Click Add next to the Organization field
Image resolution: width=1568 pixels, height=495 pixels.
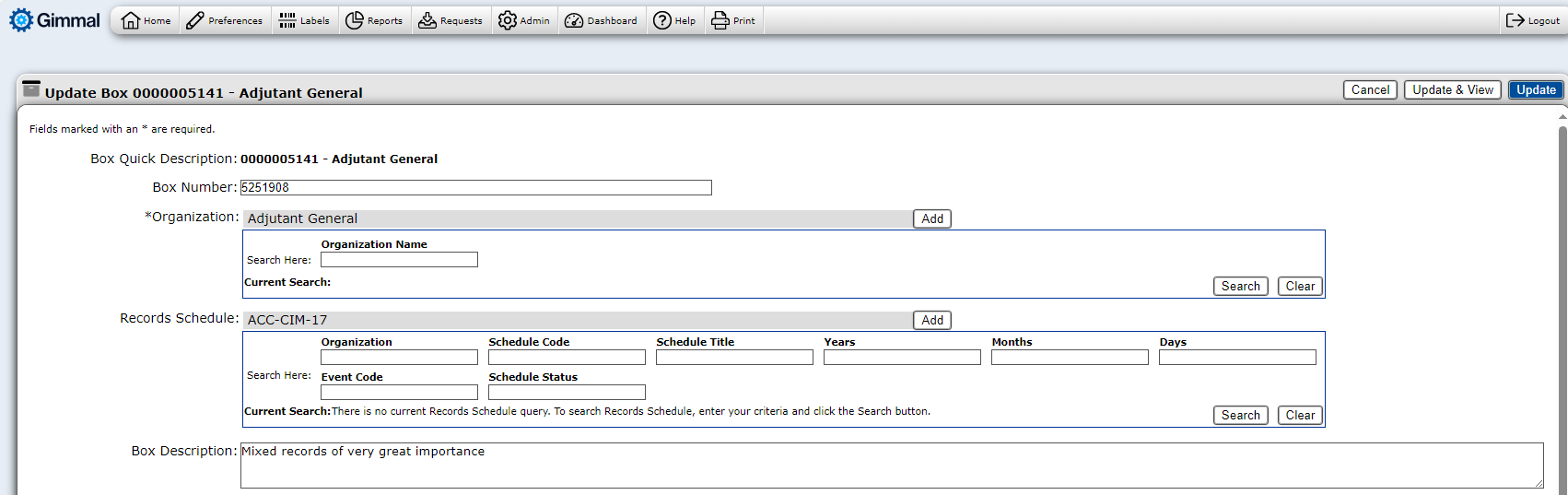click(x=932, y=218)
